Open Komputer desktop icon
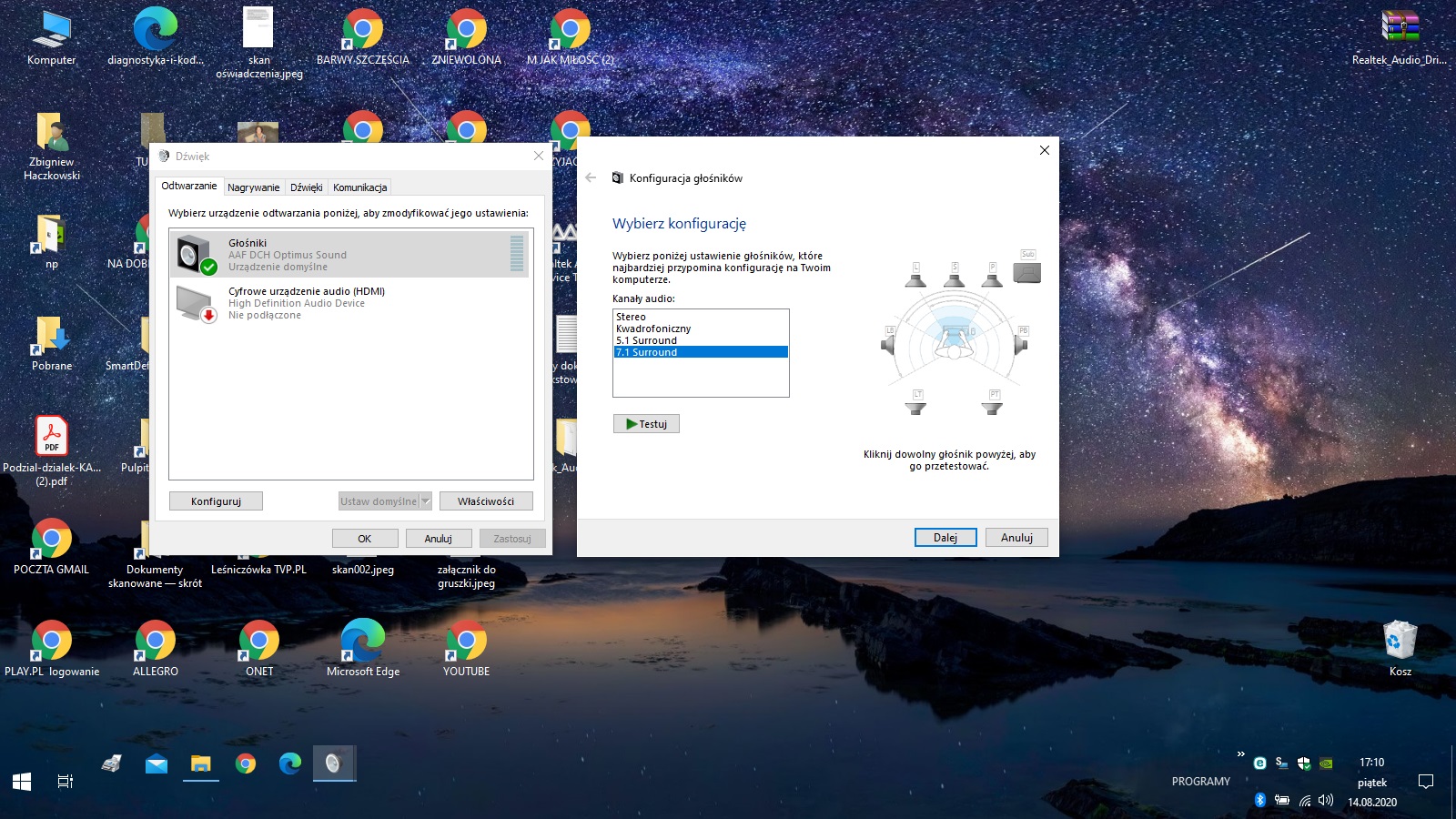Image resolution: width=1456 pixels, height=819 pixels. (52, 37)
